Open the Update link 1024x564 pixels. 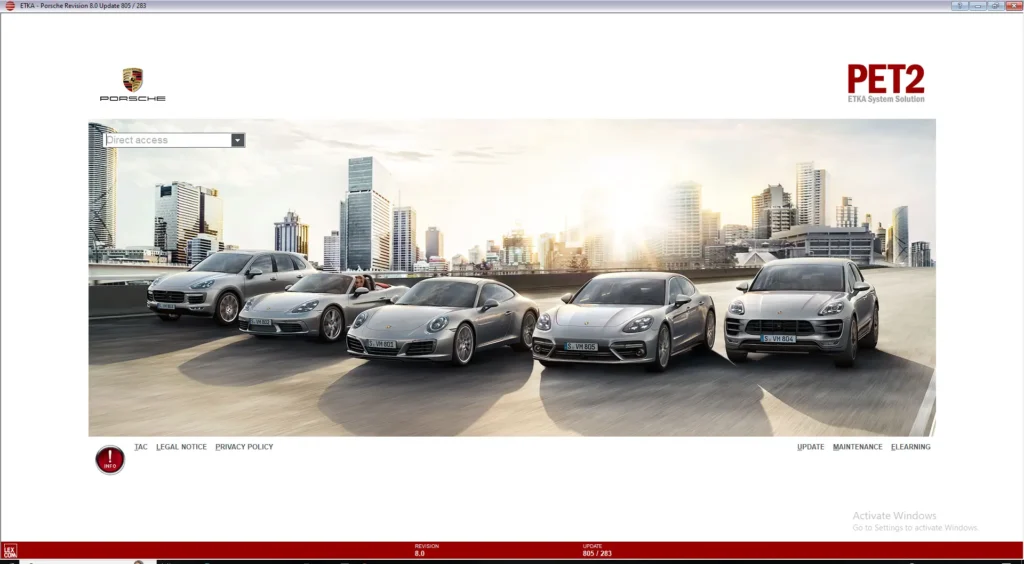(811, 447)
